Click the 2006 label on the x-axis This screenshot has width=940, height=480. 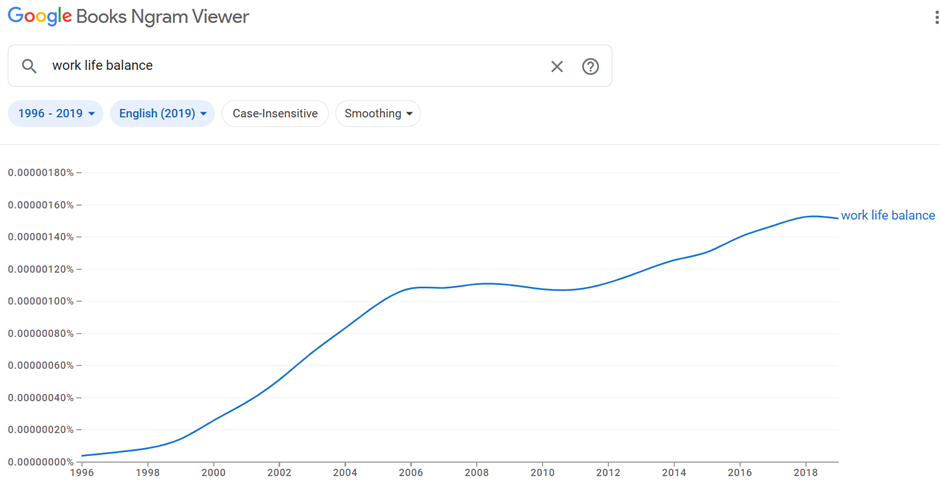tap(410, 472)
